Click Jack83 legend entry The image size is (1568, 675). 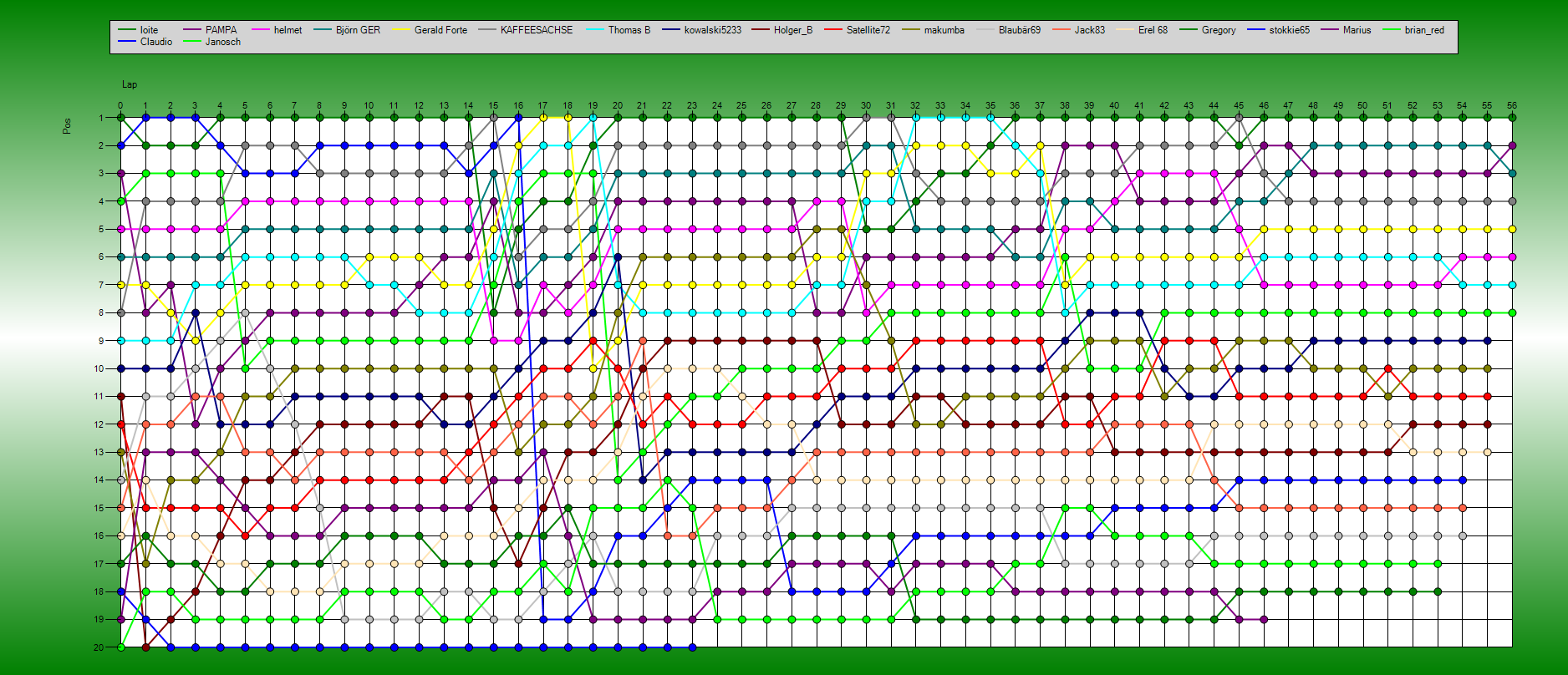(x=1089, y=30)
